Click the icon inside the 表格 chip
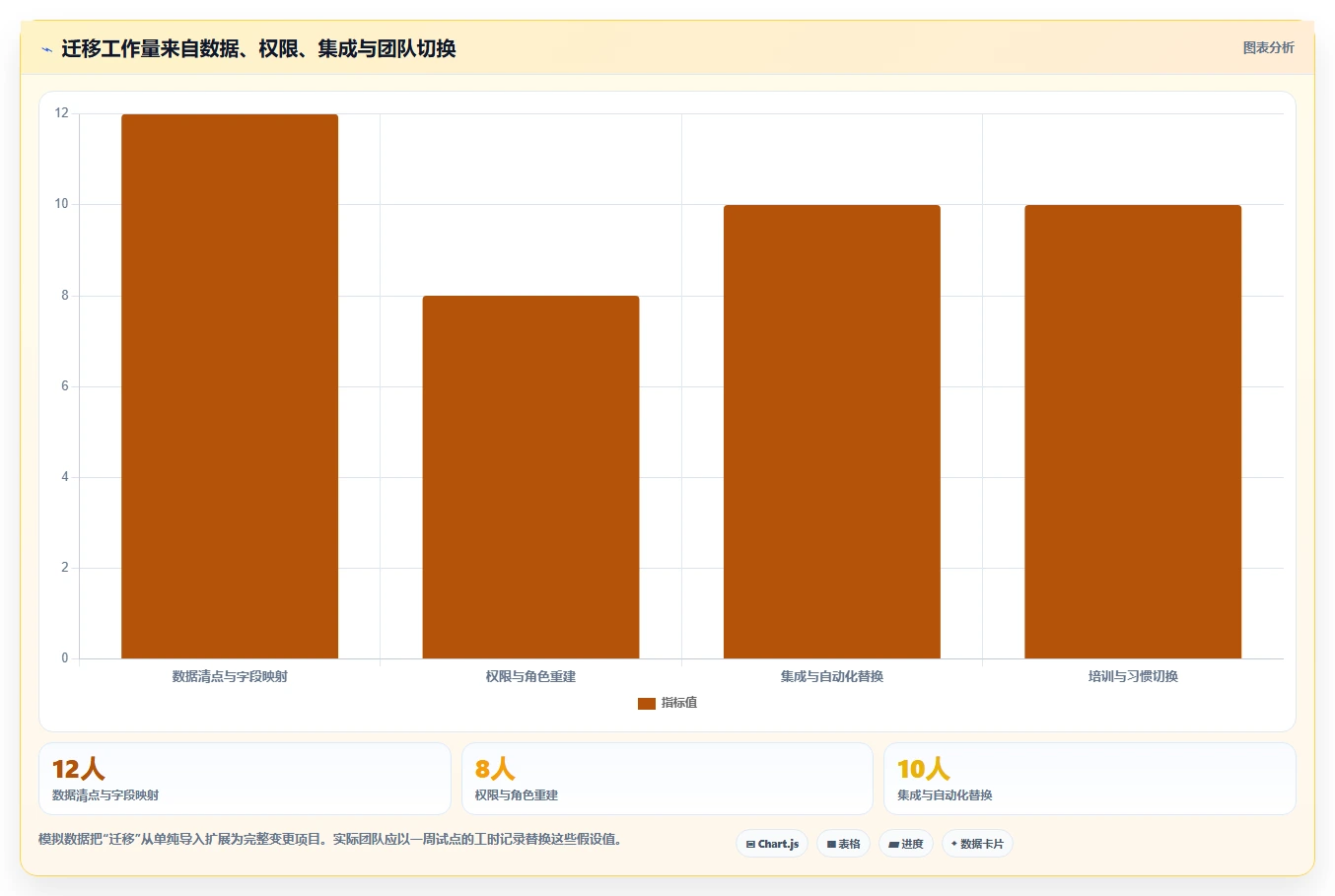Image resolution: width=1335 pixels, height=896 pixels. [x=831, y=845]
